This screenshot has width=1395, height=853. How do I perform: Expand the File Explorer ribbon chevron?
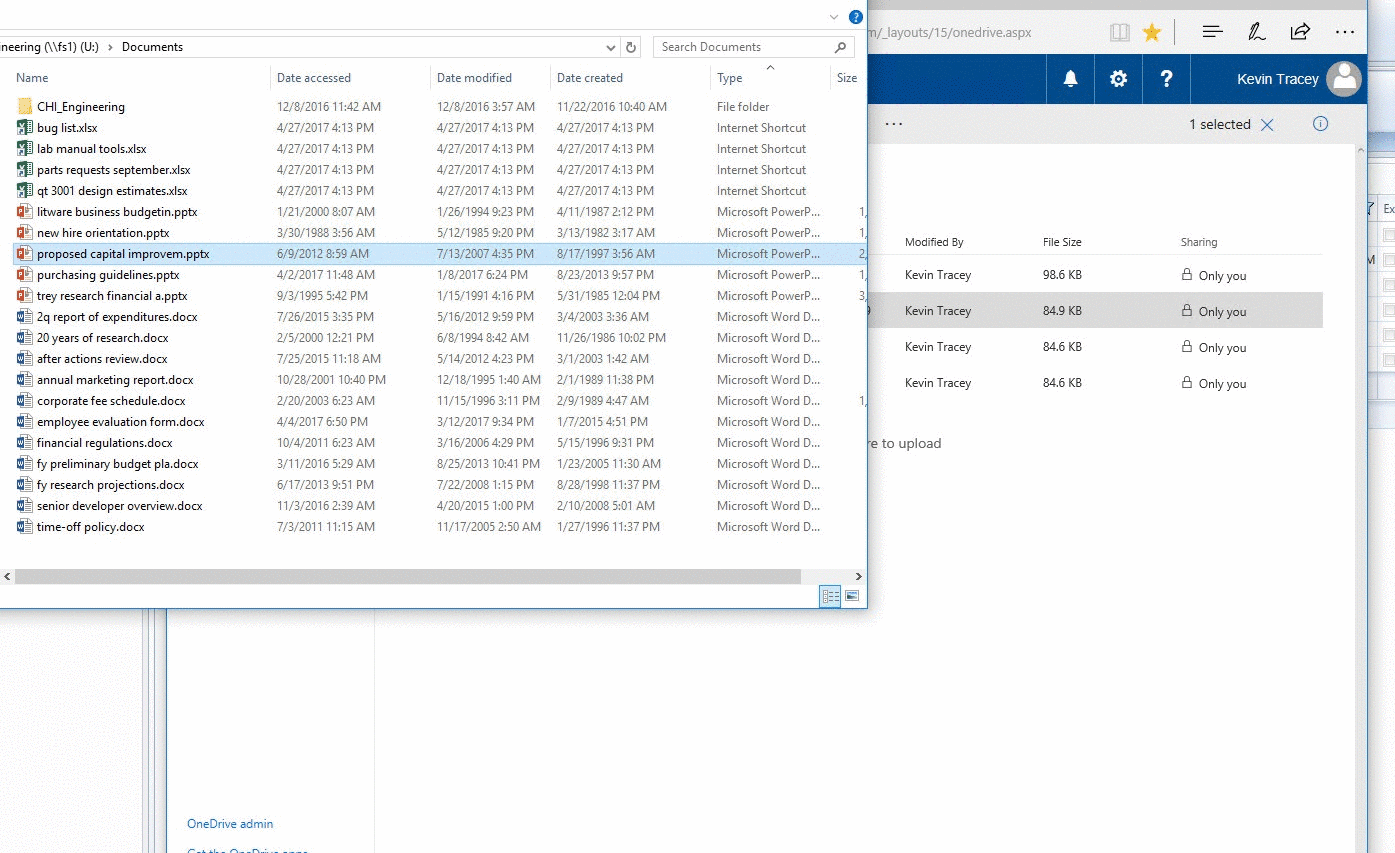click(834, 17)
